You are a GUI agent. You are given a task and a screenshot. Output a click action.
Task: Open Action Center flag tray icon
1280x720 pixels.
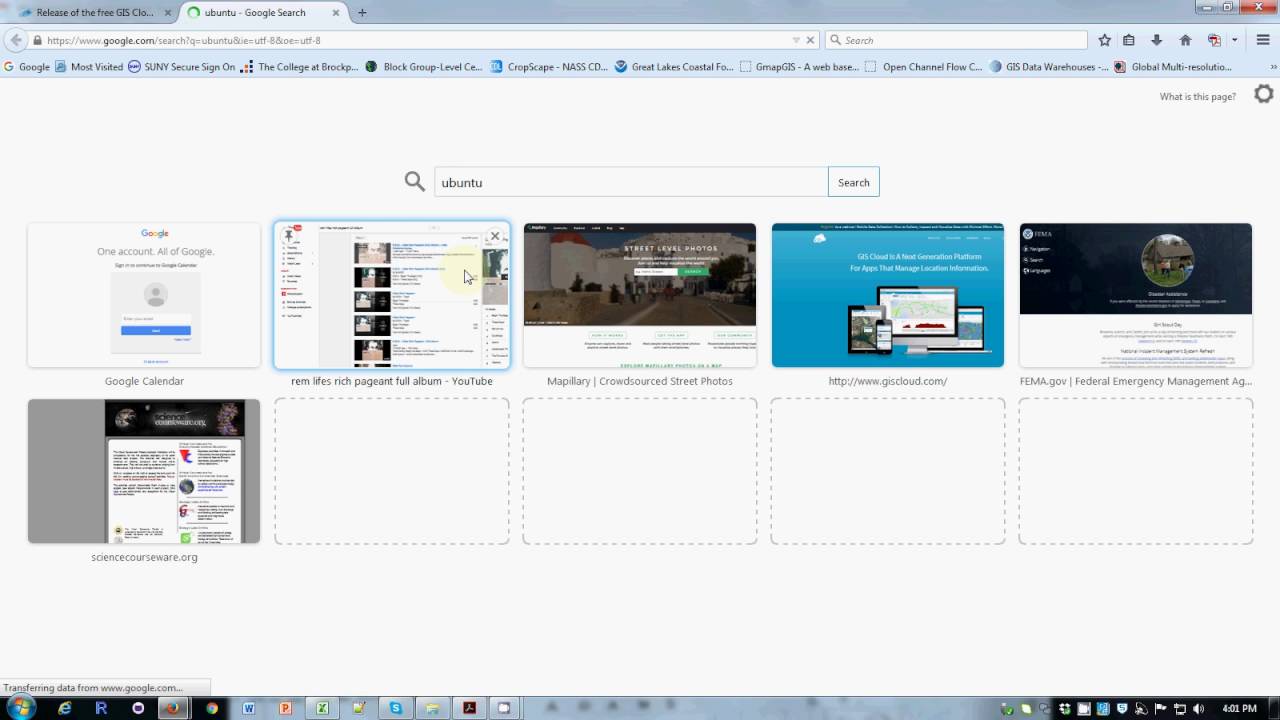[1161, 709]
